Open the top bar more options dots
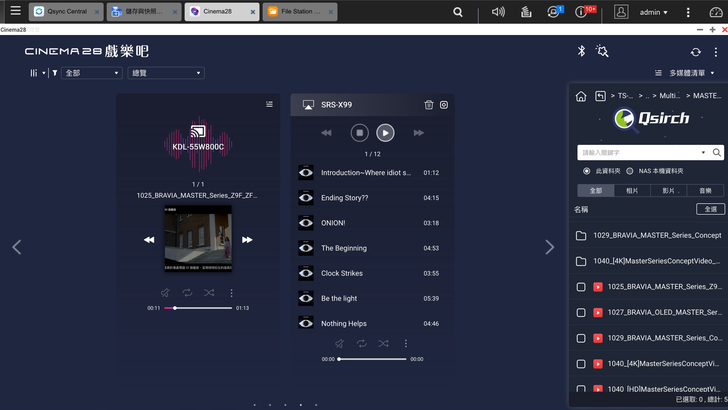Viewport: 728px width, 410px height. click(x=688, y=12)
